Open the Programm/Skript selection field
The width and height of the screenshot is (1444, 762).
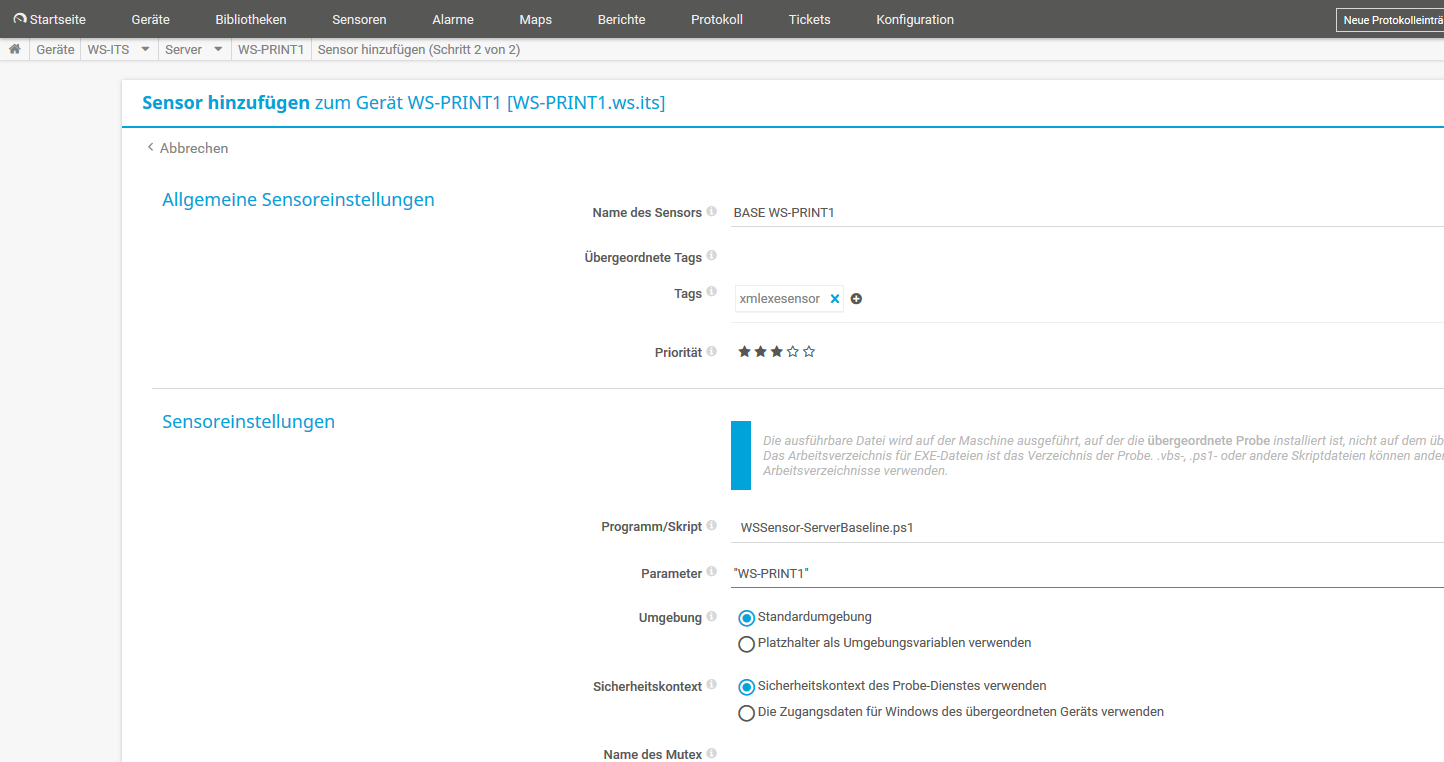[1087, 527]
